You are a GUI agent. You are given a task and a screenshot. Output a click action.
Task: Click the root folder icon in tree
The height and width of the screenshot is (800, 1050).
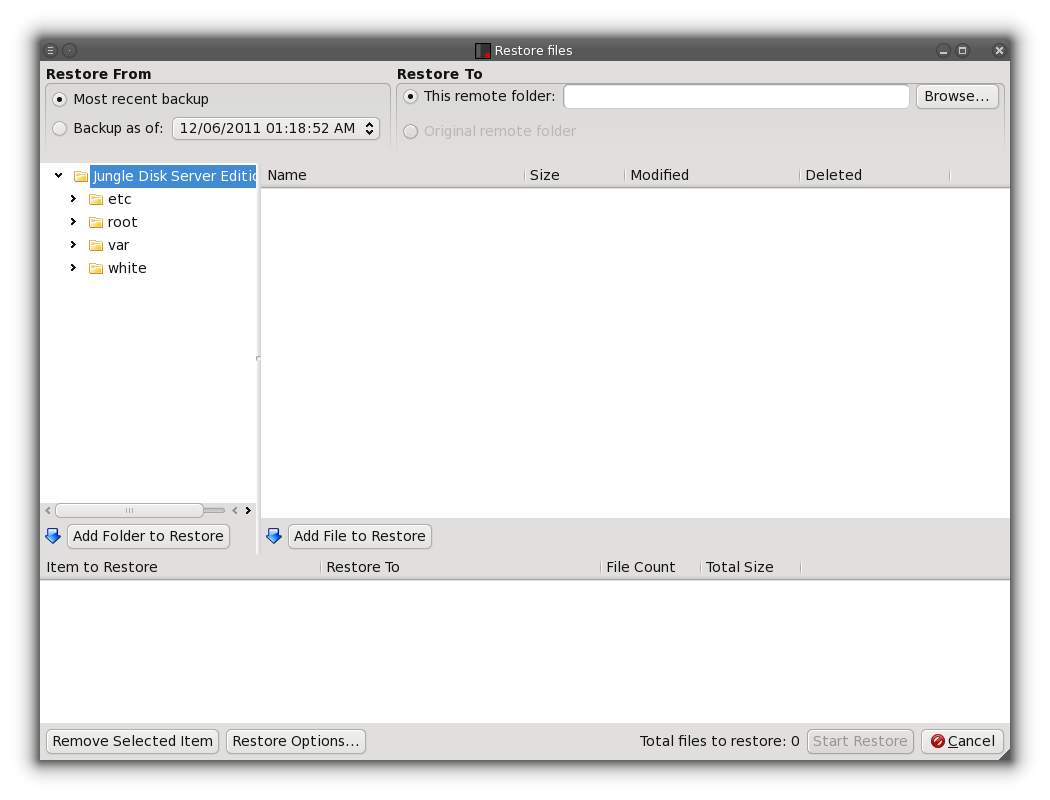(96, 222)
